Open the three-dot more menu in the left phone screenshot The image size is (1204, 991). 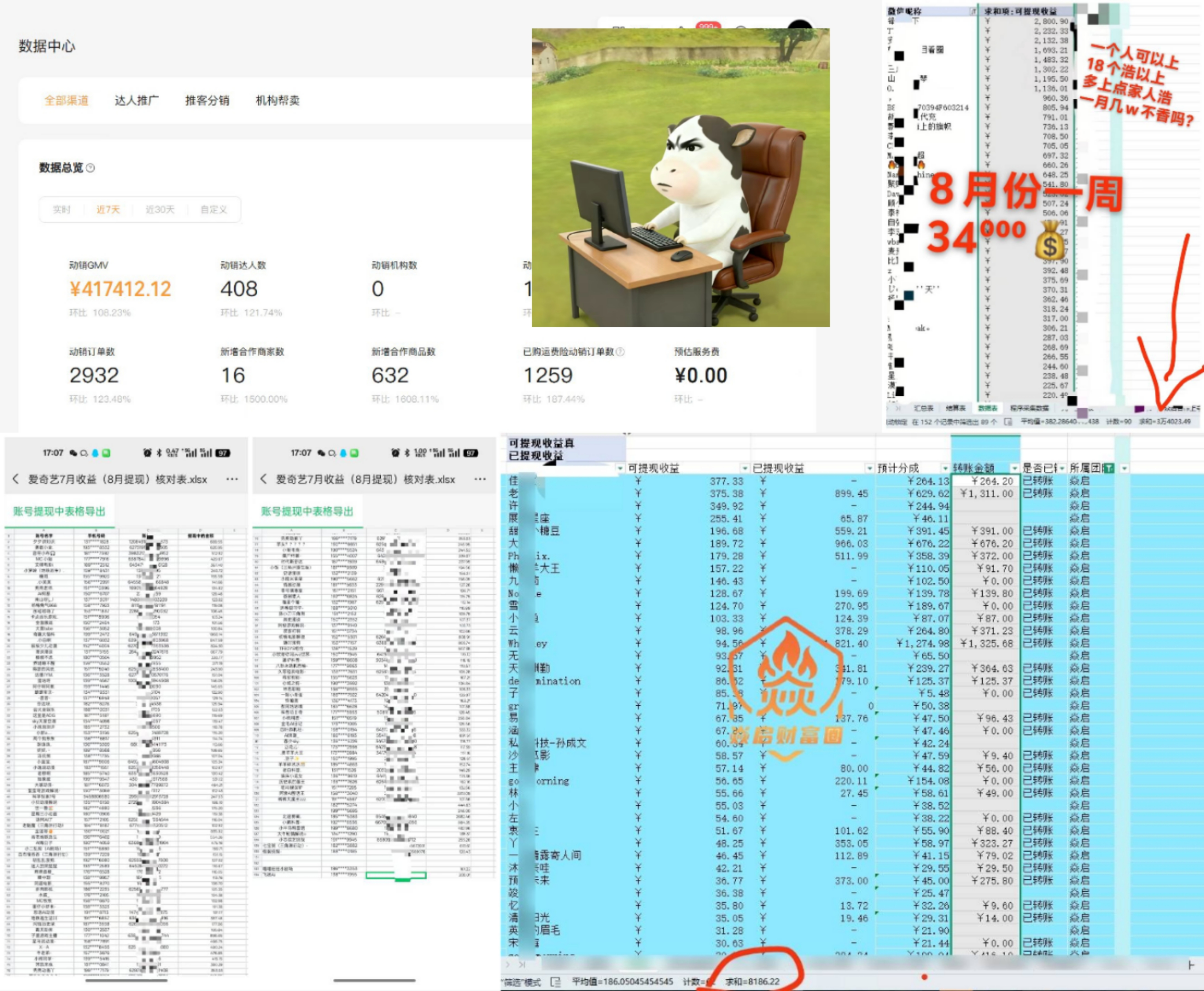point(232,479)
